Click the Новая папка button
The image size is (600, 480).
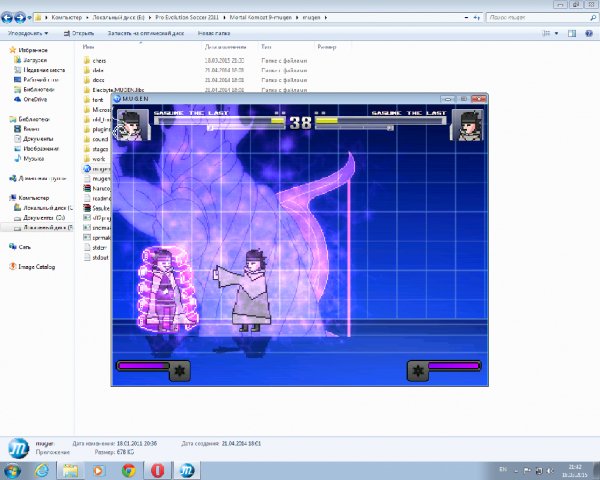click(x=214, y=33)
